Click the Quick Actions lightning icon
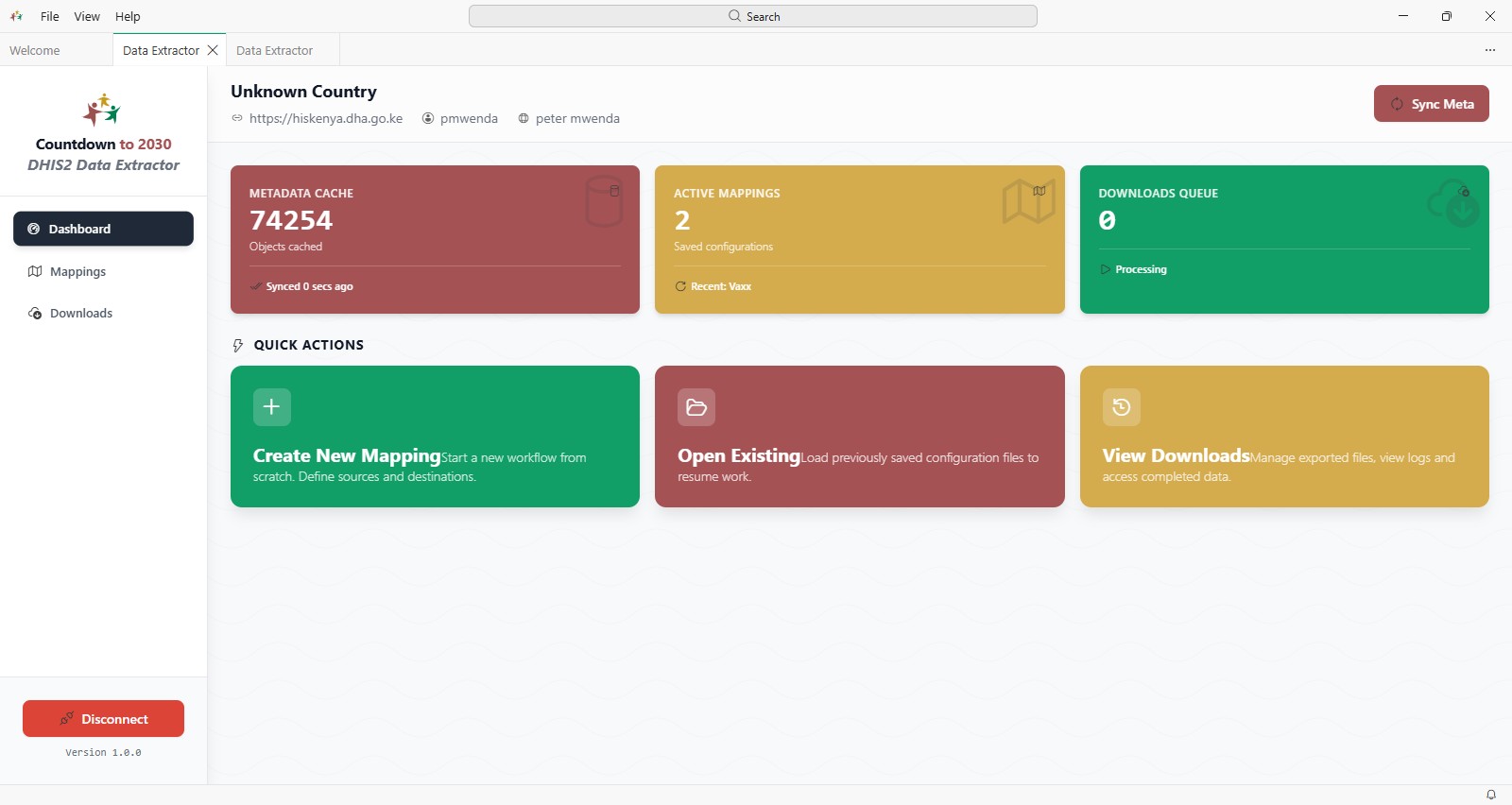The width and height of the screenshot is (1512, 805). [238, 346]
